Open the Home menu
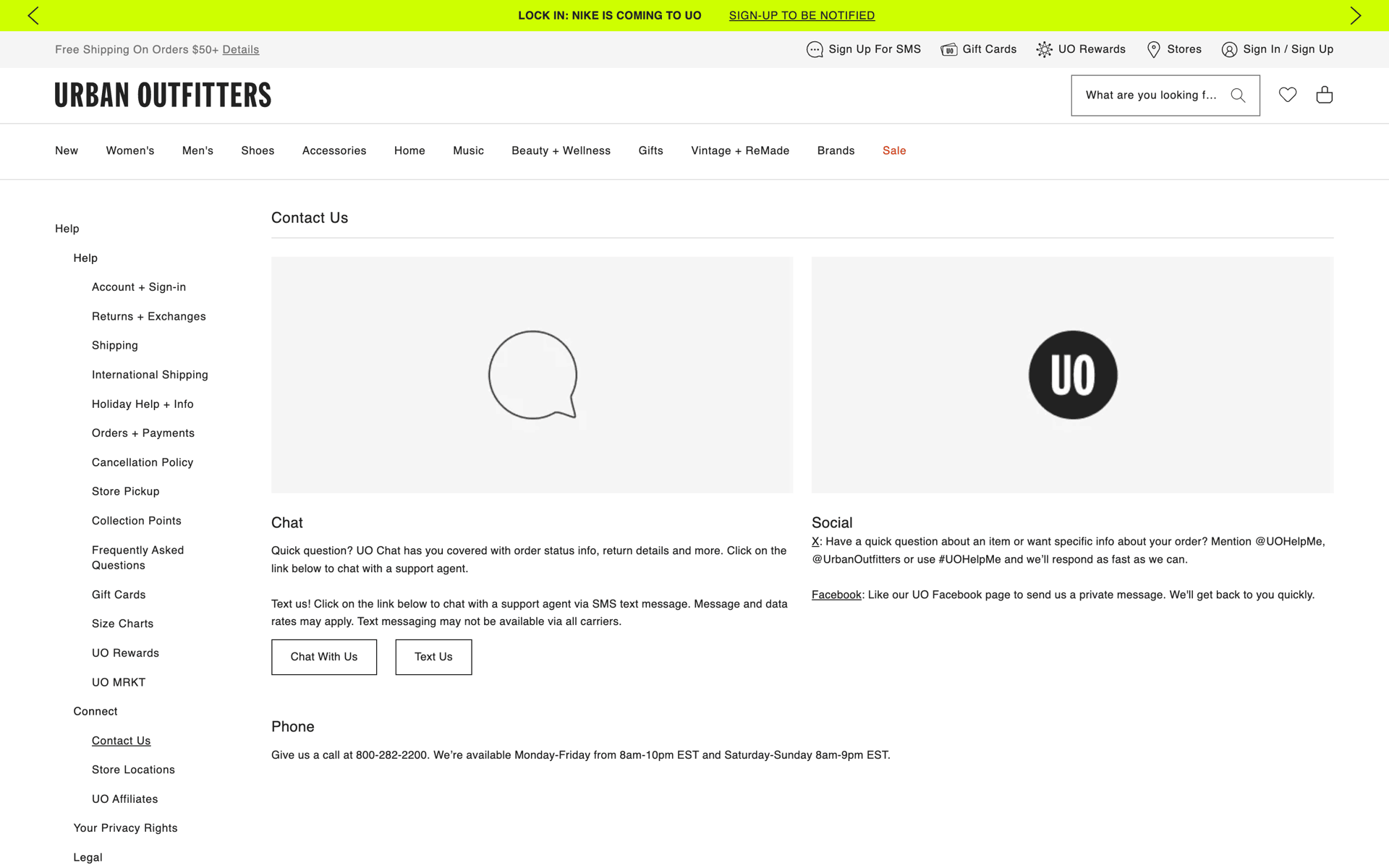1389x868 pixels. click(x=409, y=150)
